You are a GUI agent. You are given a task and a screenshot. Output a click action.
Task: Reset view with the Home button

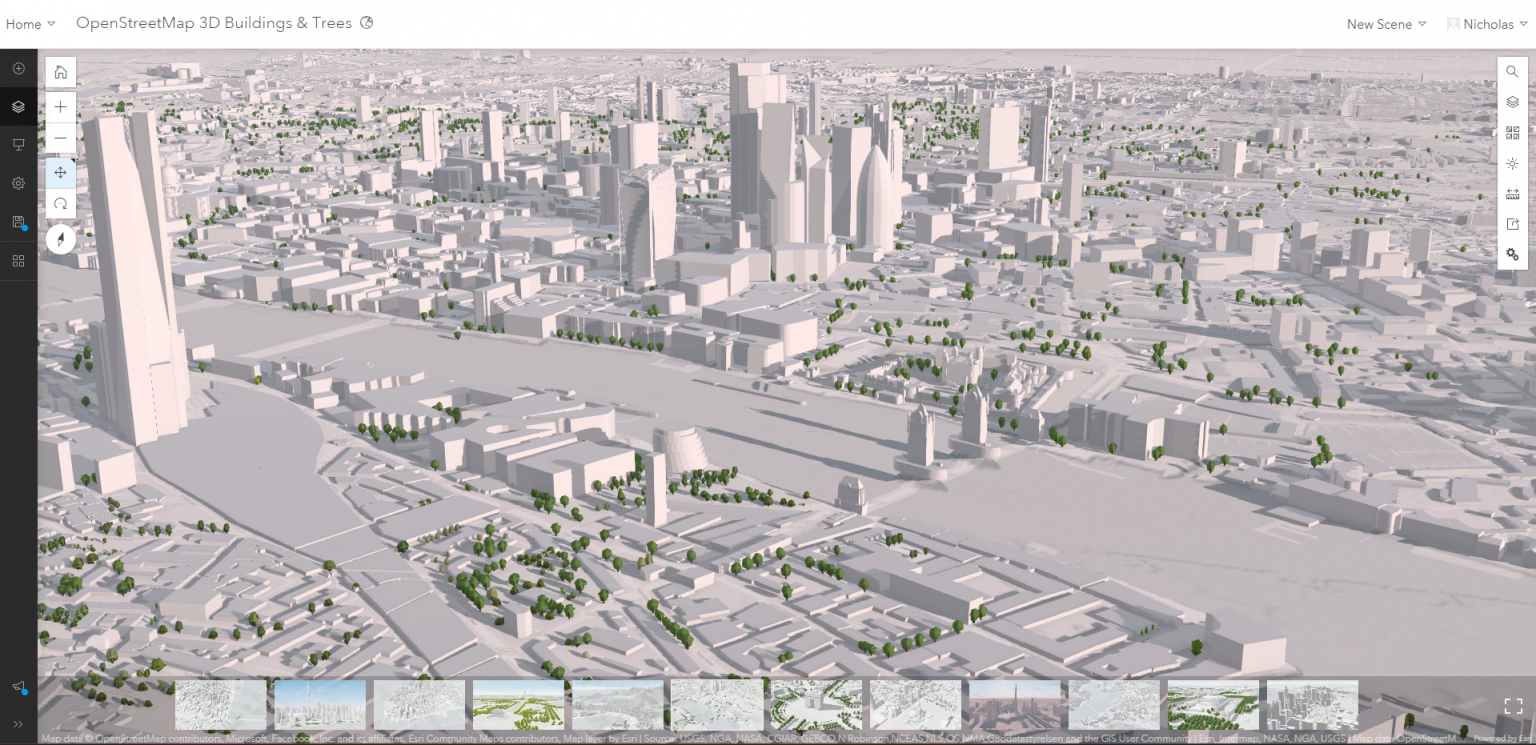[61, 72]
